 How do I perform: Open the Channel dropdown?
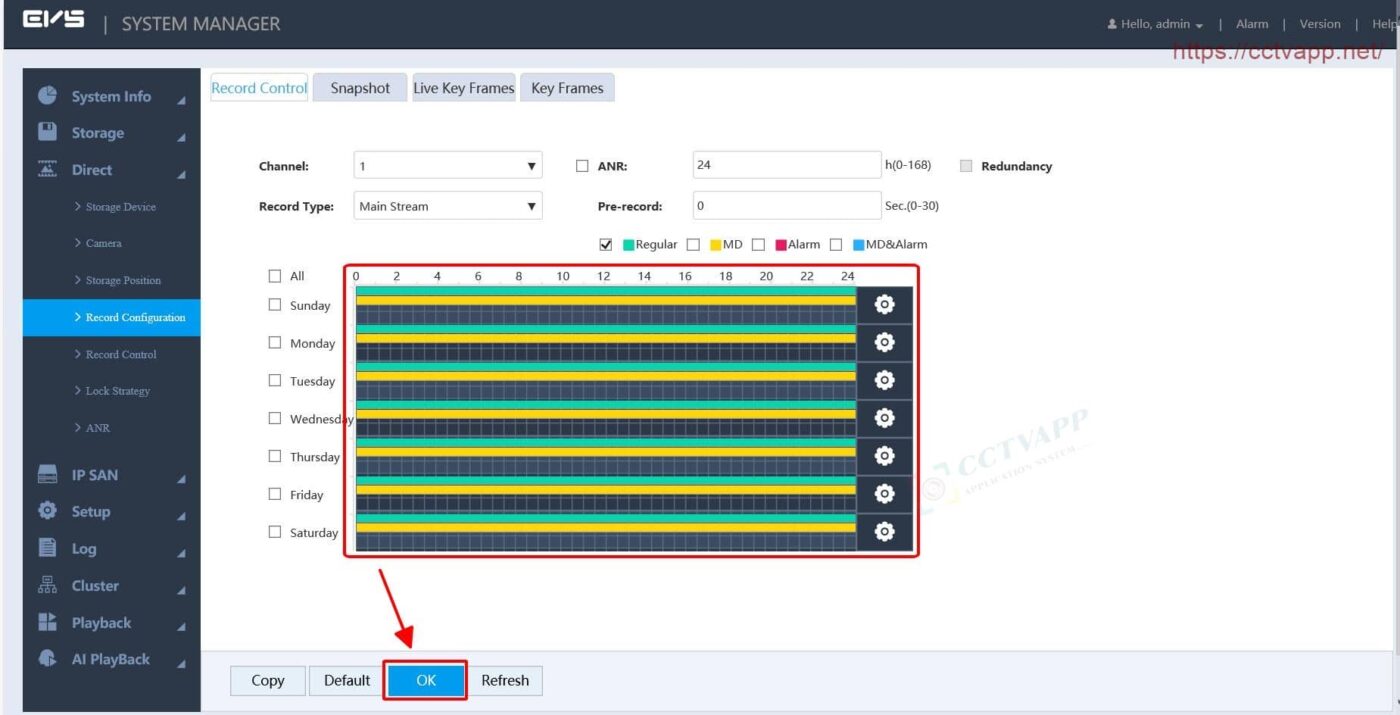click(x=447, y=166)
